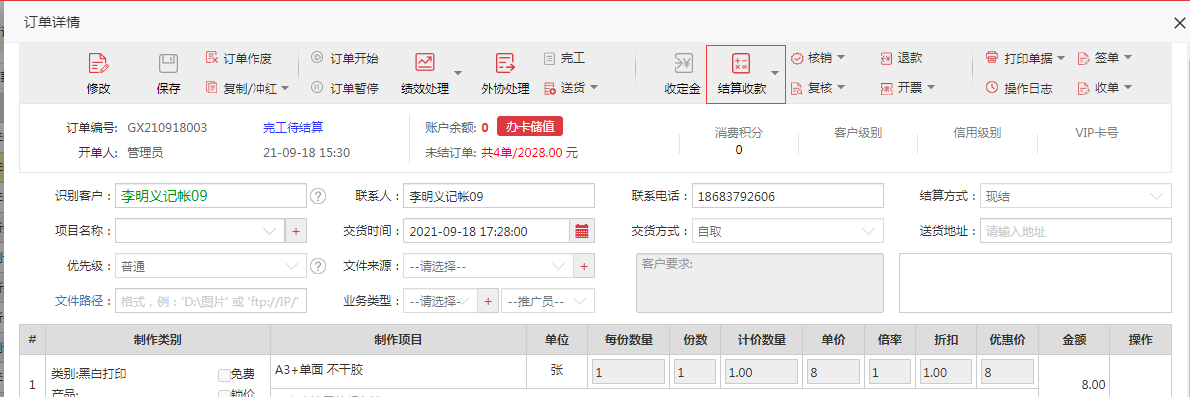Start the order via 订单开始
Image resolution: width=1190 pixels, height=397 pixels.
click(x=345, y=58)
